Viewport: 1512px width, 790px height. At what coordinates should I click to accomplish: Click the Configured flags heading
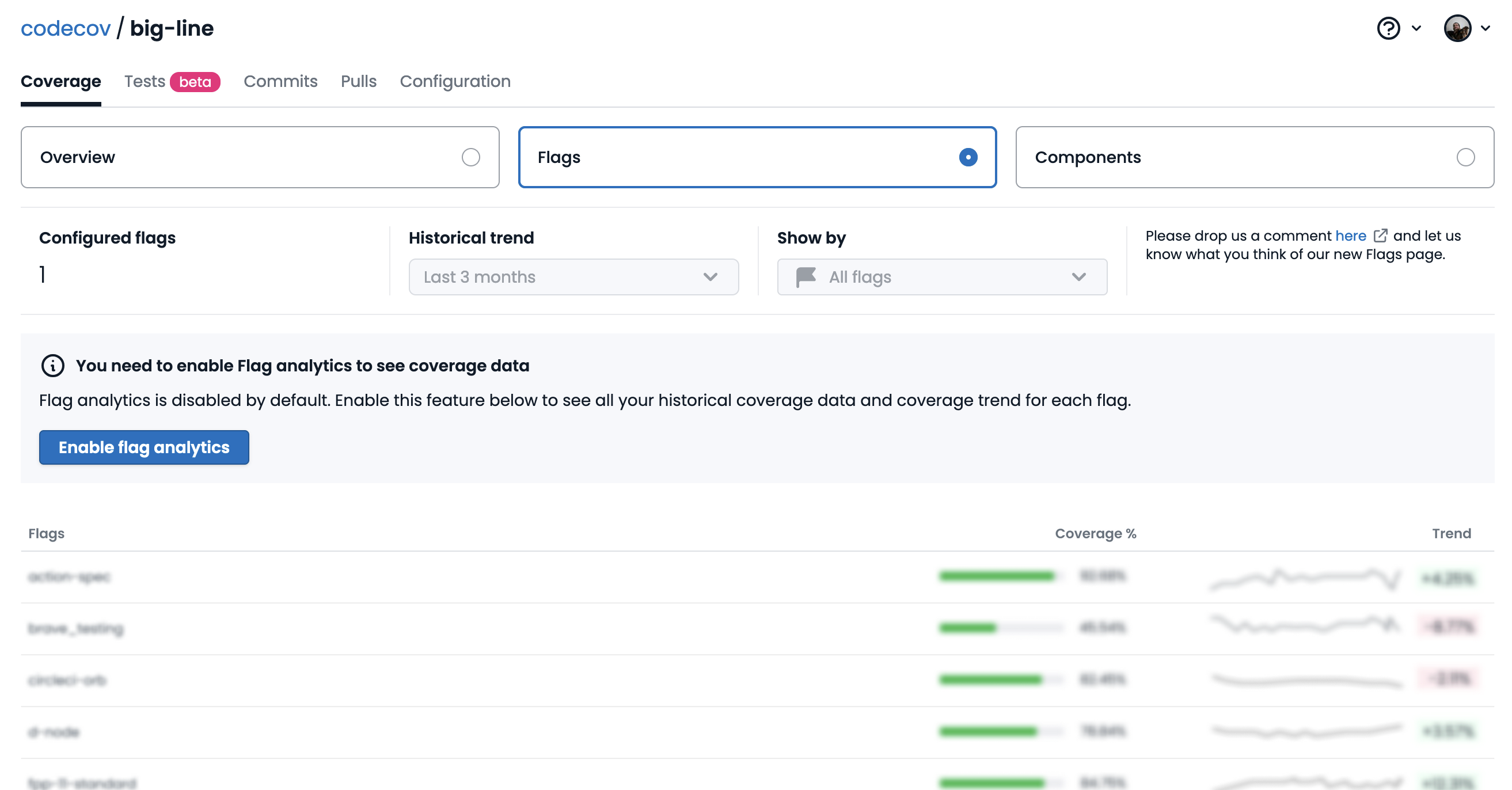[x=108, y=238]
